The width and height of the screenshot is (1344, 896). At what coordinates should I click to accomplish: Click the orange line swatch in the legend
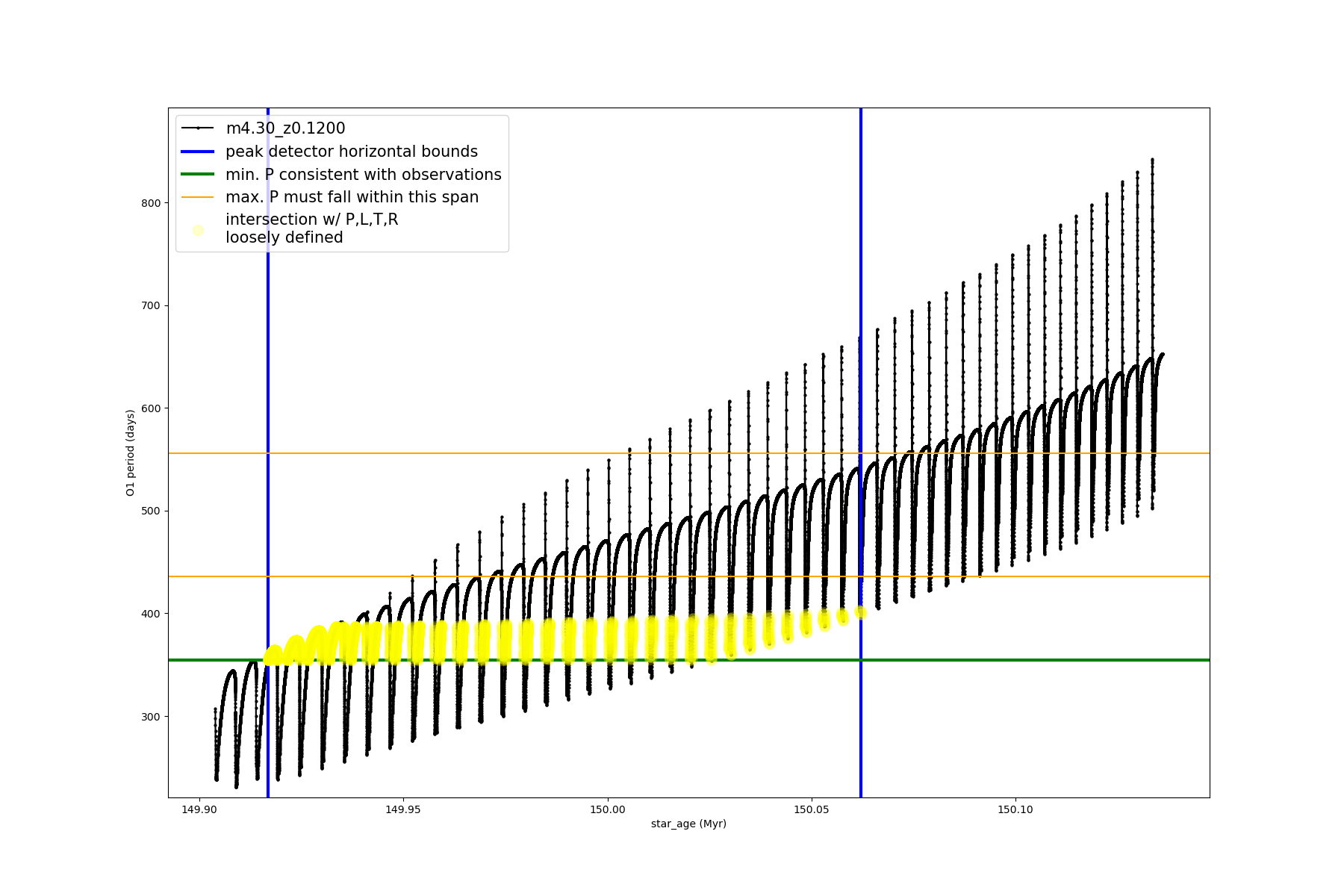(x=198, y=197)
